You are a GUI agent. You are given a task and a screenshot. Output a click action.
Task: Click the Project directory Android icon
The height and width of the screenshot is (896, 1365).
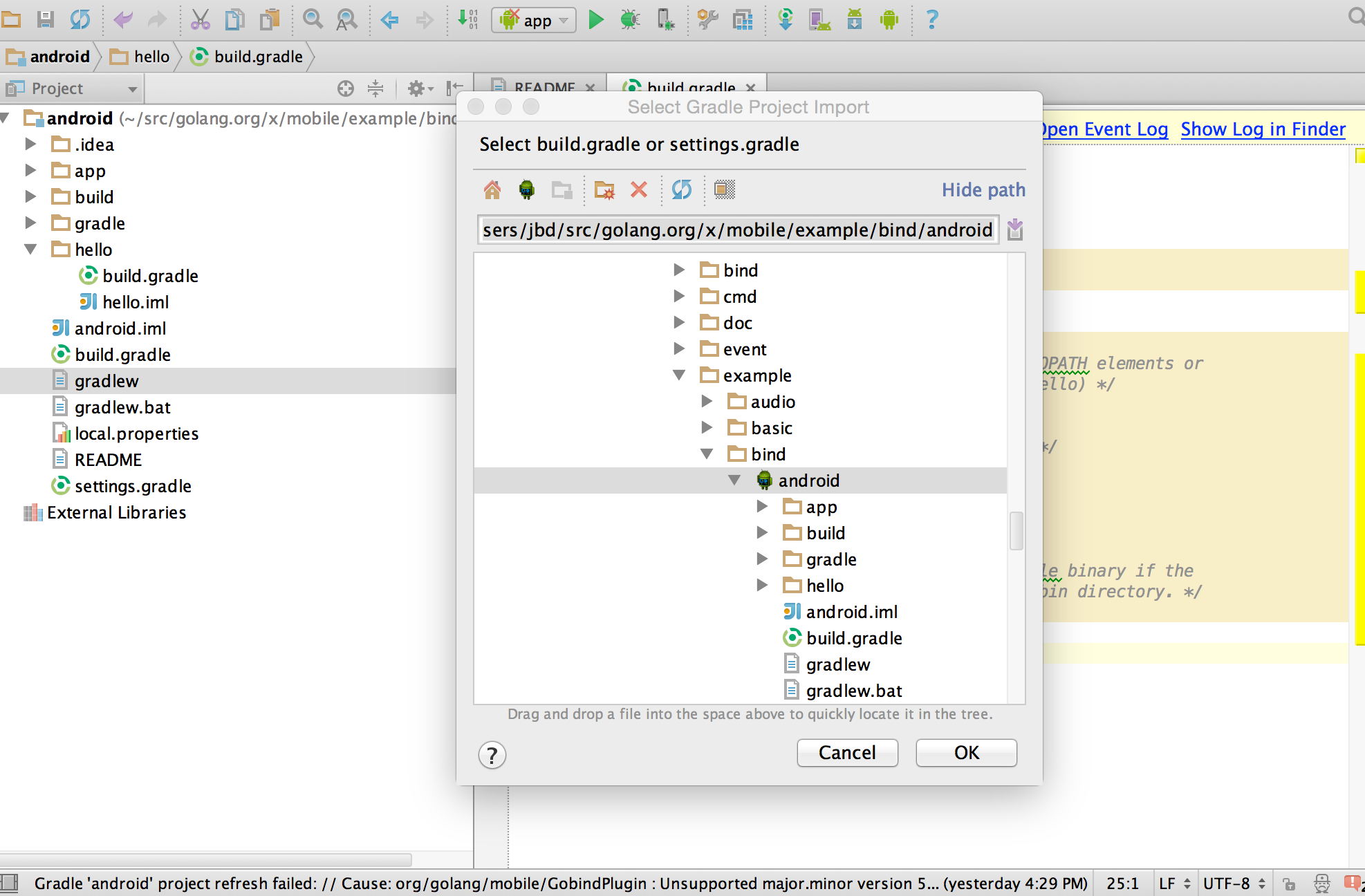[527, 189]
